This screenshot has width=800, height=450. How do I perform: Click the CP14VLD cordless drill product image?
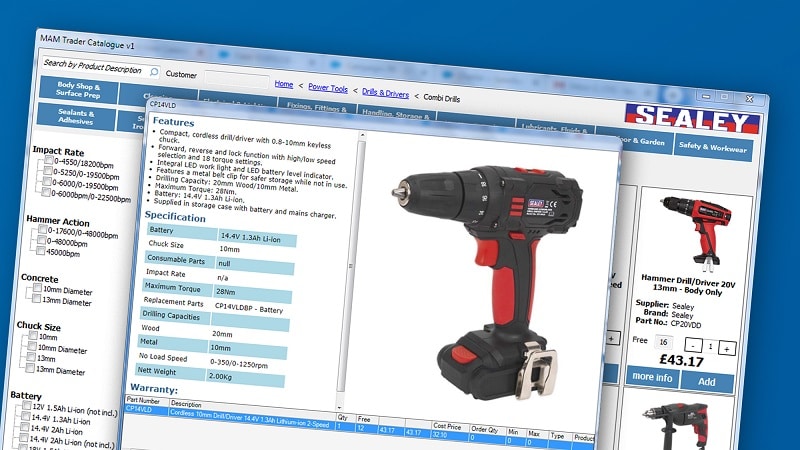click(x=487, y=280)
